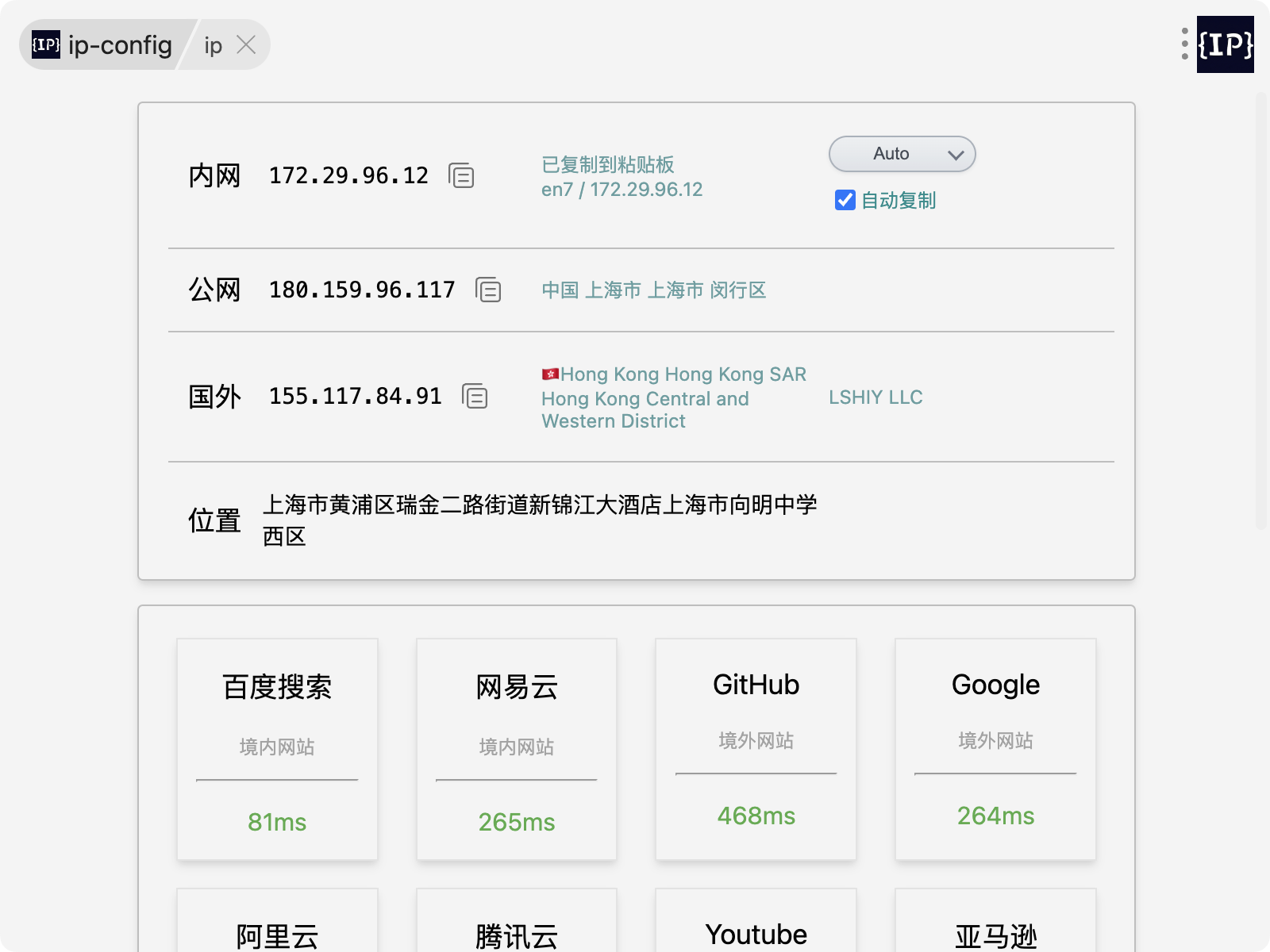The height and width of the screenshot is (952, 1270).
Task: Click the vertical scrollbar on the right edge
Action: 1261,309
